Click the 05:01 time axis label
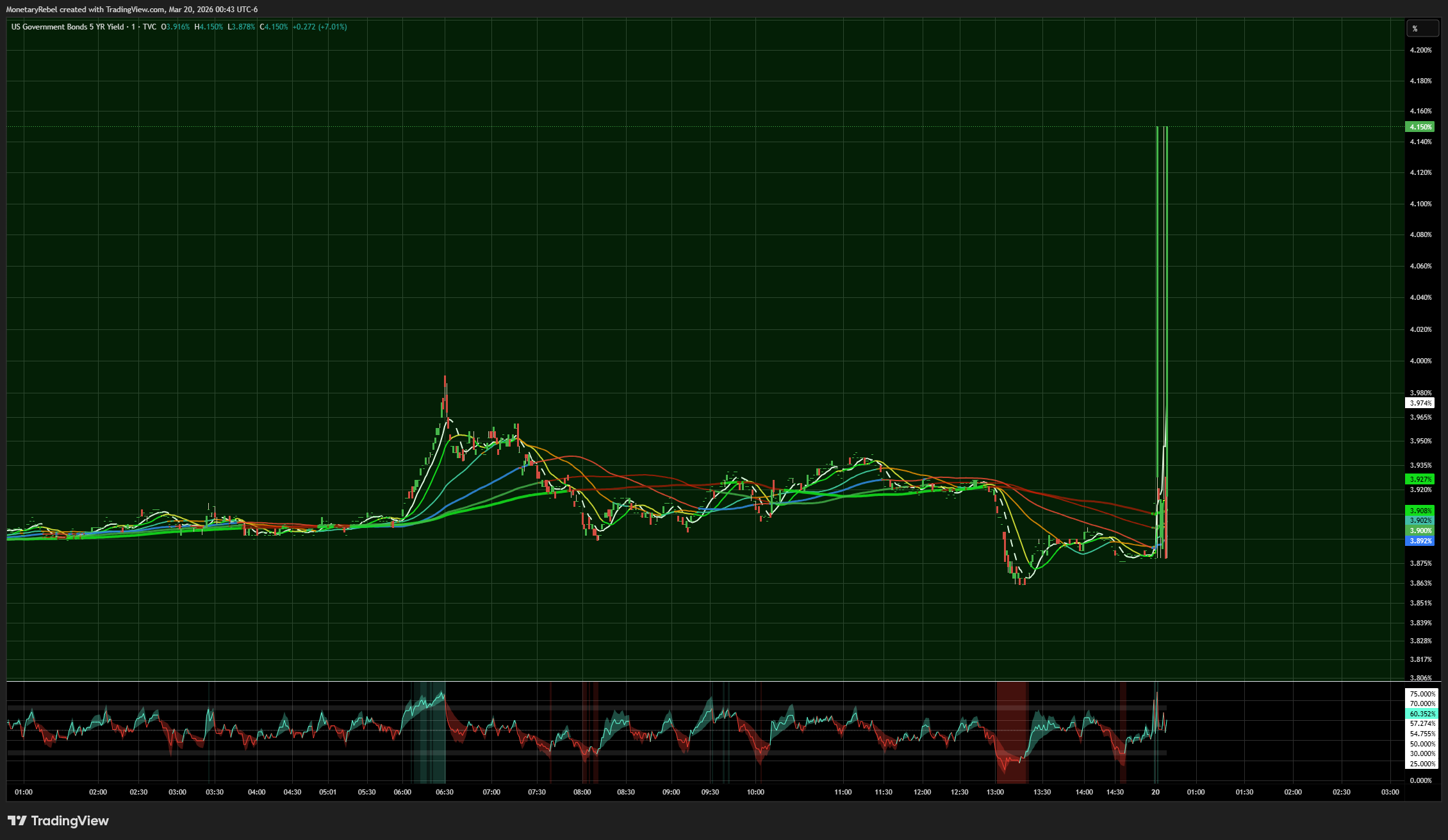 point(327,792)
